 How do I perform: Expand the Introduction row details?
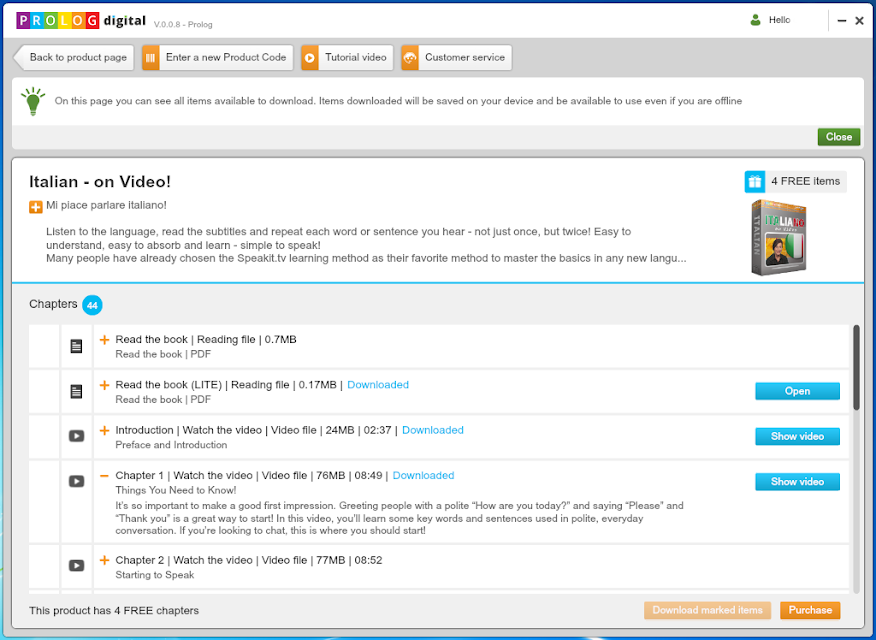coord(104,430)
